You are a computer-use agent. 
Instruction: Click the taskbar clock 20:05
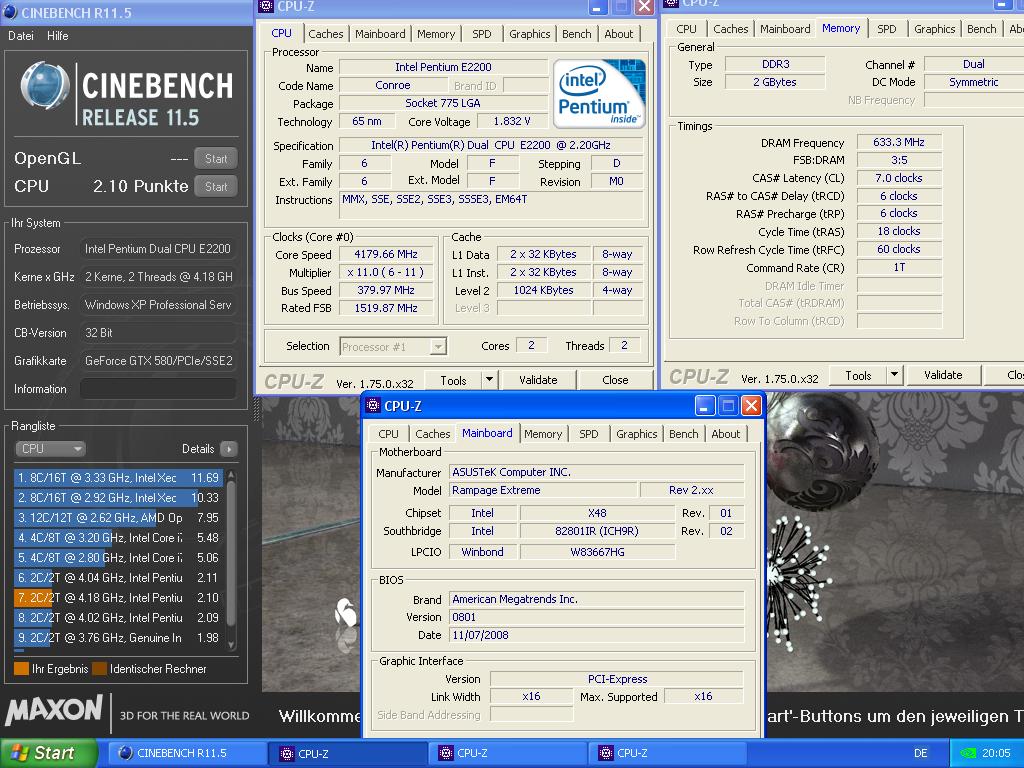coord(996,753)
